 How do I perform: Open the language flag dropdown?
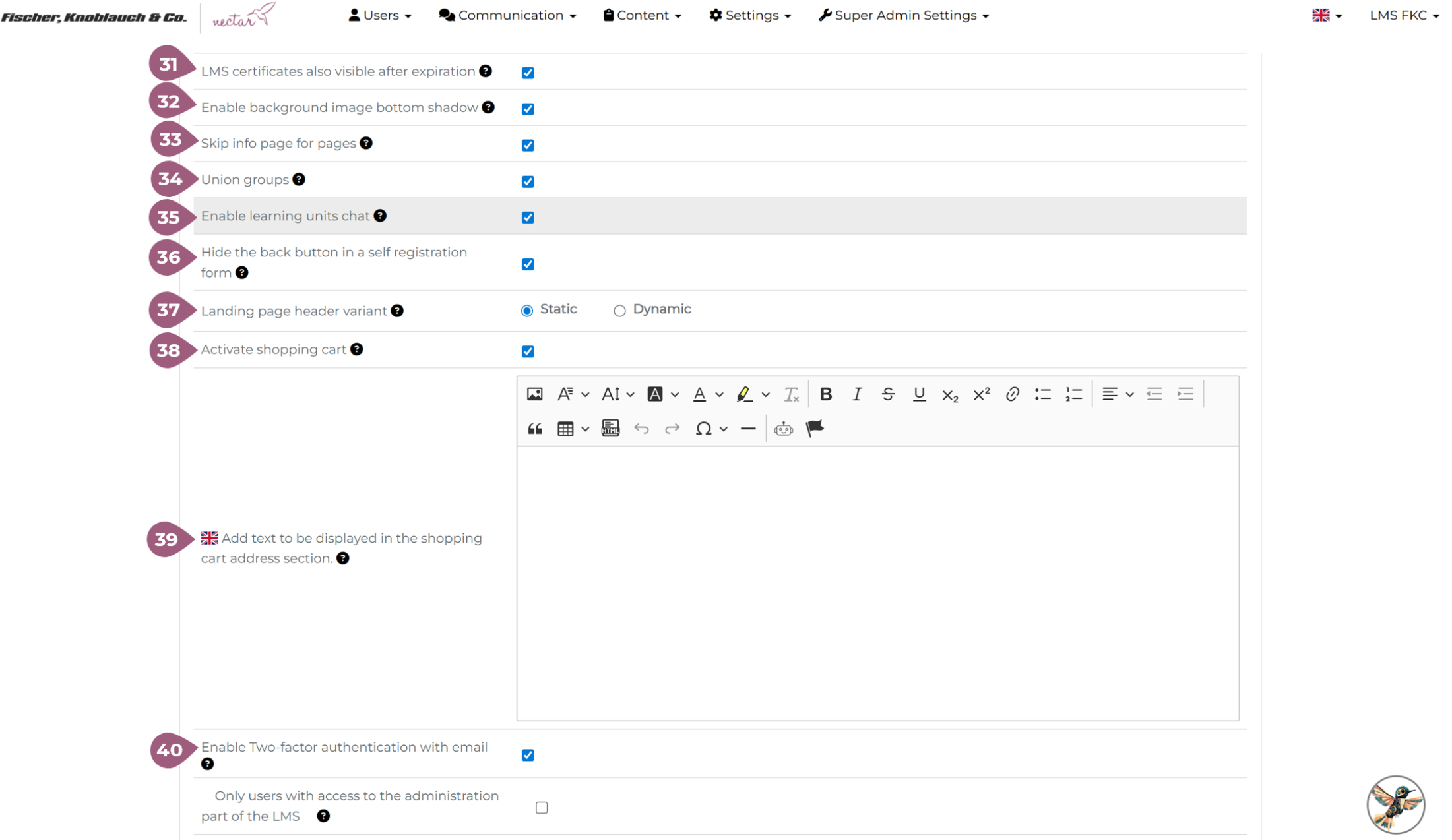click(x=1327, y=15)
